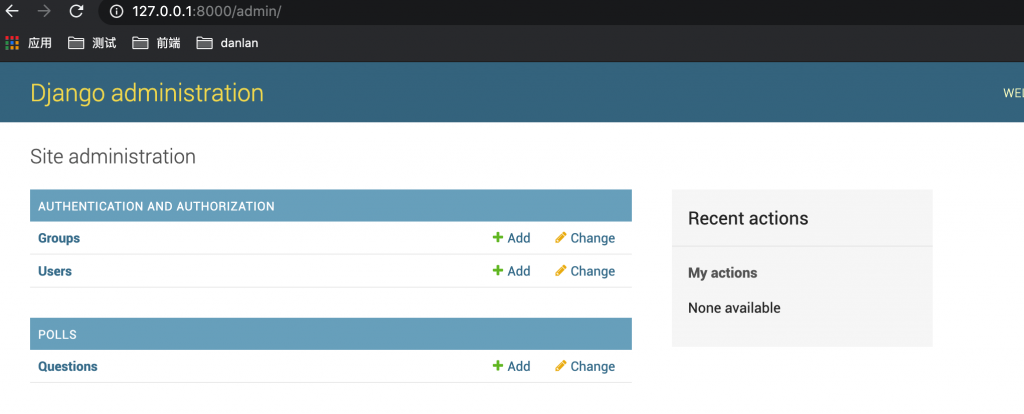Viewport: 1024px width, 414px height.
Task: Click Change link for Groups
Action: 592,238
